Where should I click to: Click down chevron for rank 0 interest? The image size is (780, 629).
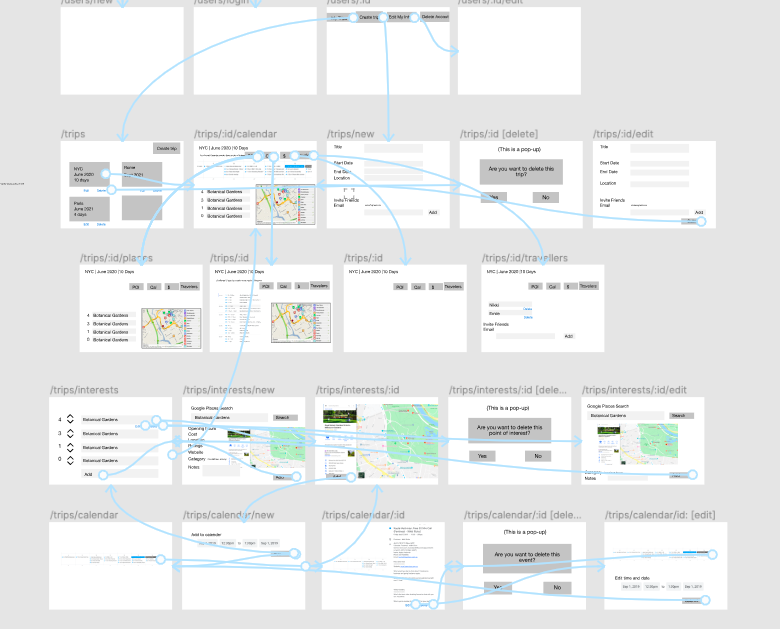click(70, 463)
